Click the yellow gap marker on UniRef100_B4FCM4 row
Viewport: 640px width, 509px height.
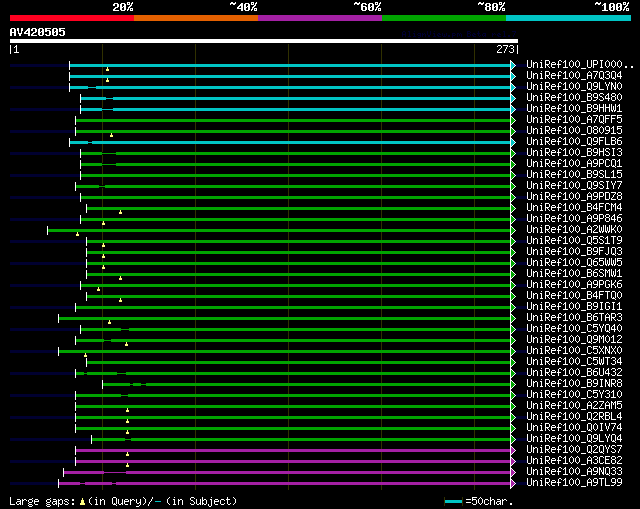[120, 212]
